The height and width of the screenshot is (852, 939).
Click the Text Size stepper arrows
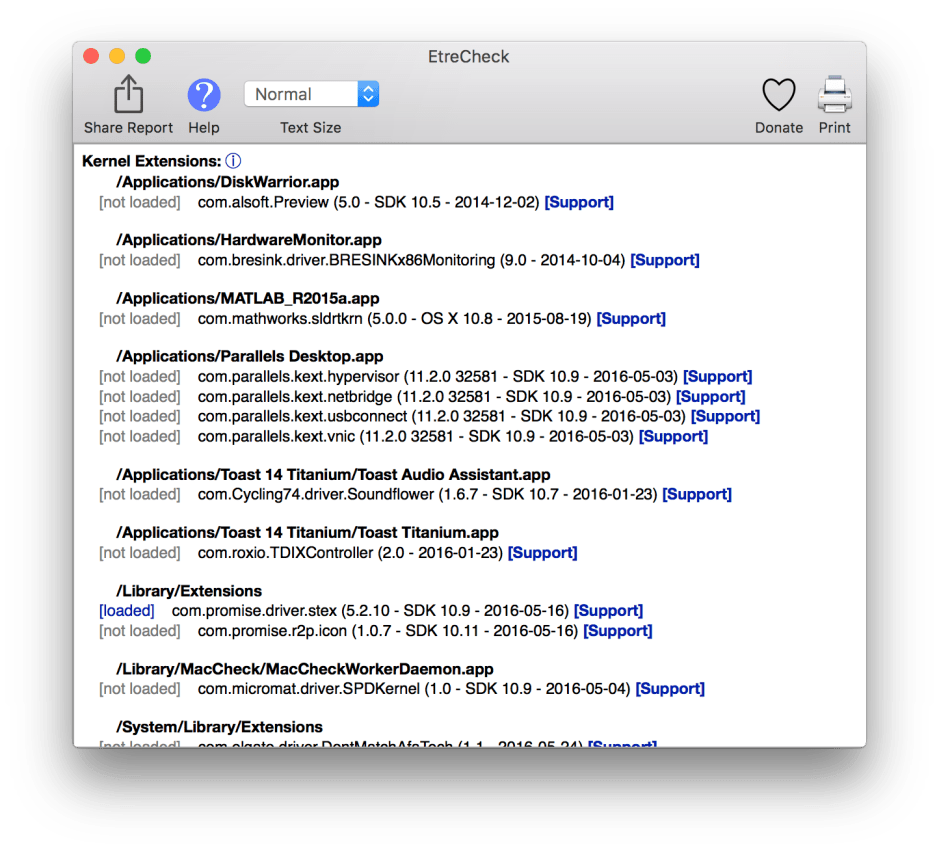[368, 93]
